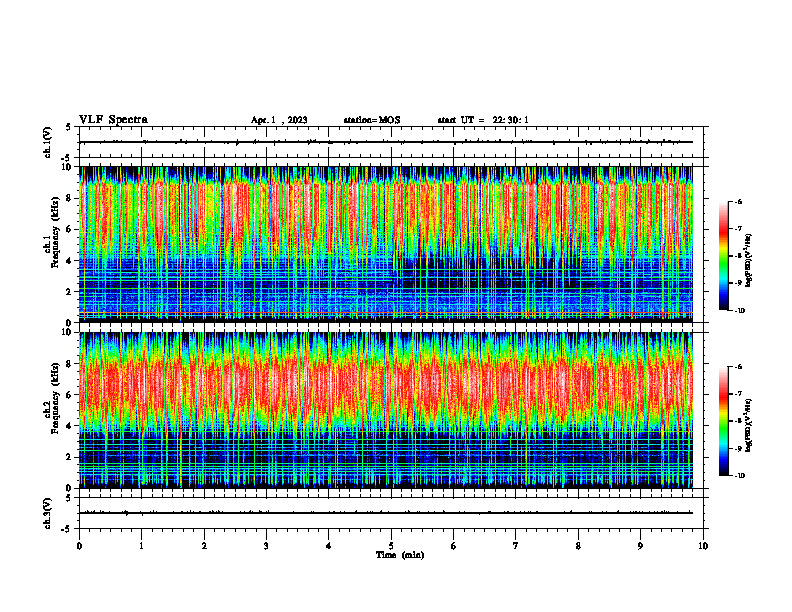Click time axis tick label "0"
Image resolution: width=792 pixels, height=612 pixels.
coord(79,546)
